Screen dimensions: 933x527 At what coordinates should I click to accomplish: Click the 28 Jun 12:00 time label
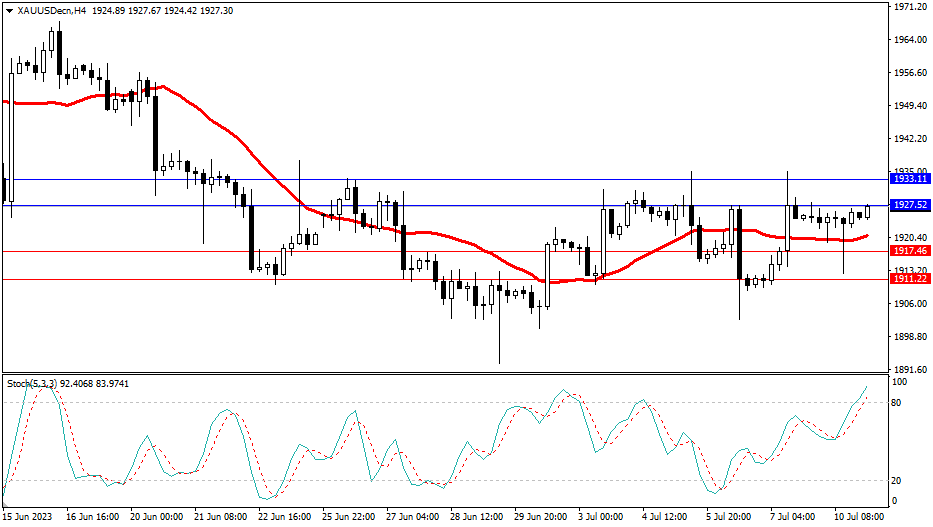coord(476,517)
